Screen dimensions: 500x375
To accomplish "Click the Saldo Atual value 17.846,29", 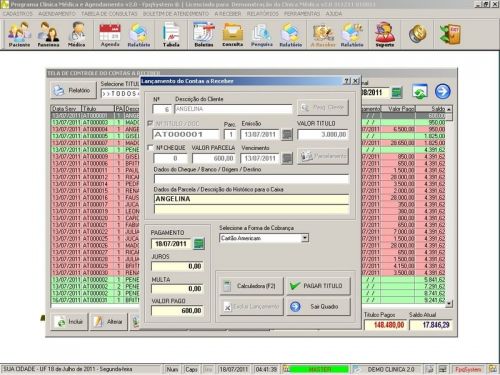I will (x=431, y=325).
